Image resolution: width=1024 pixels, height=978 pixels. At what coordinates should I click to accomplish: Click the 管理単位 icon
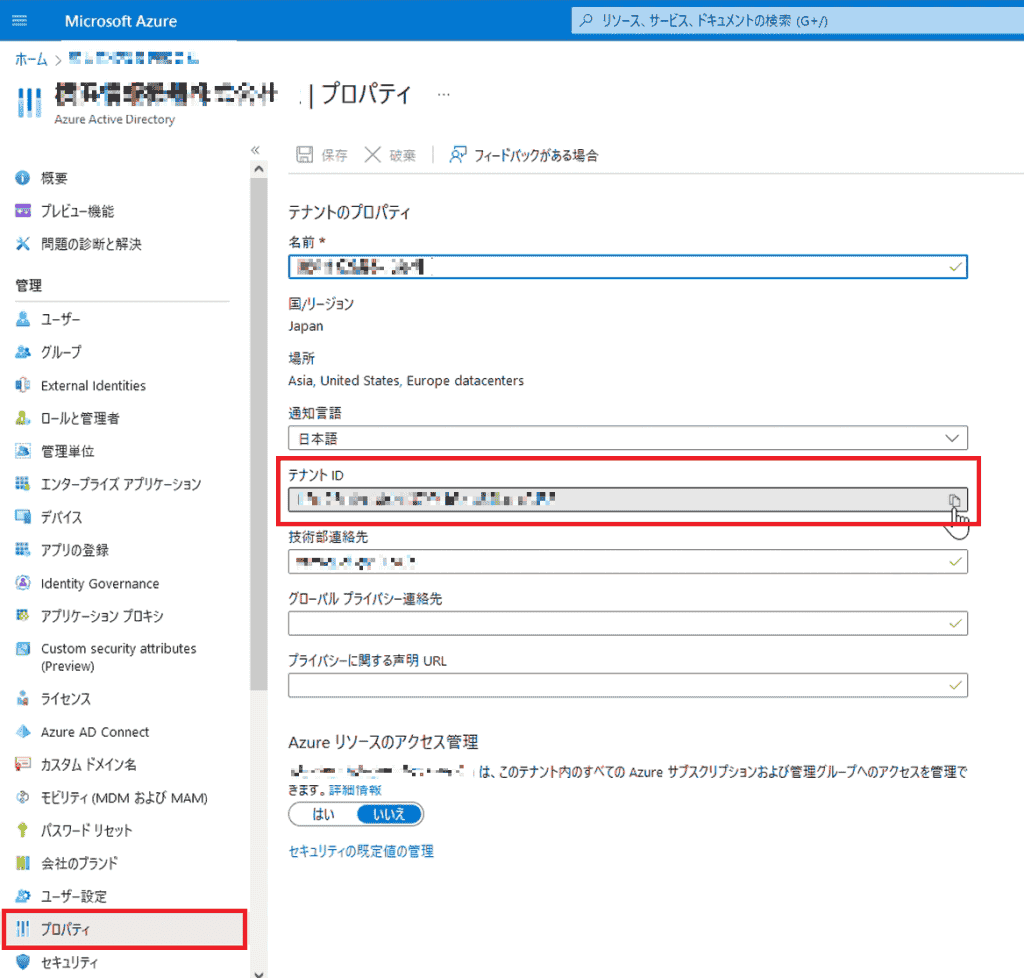(23, 451)
